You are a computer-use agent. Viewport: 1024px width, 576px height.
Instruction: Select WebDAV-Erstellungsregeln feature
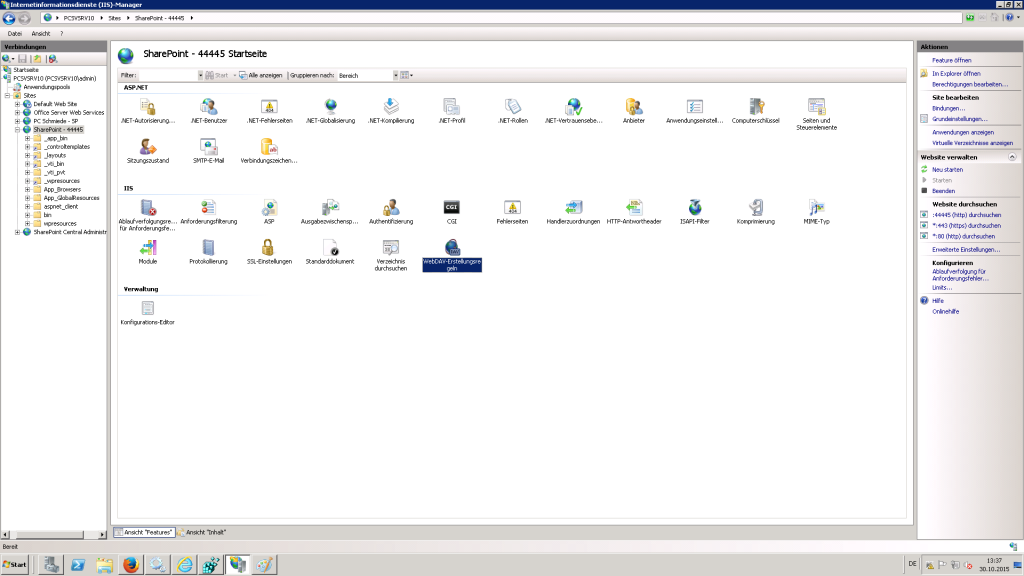click(x=452, y=255)
